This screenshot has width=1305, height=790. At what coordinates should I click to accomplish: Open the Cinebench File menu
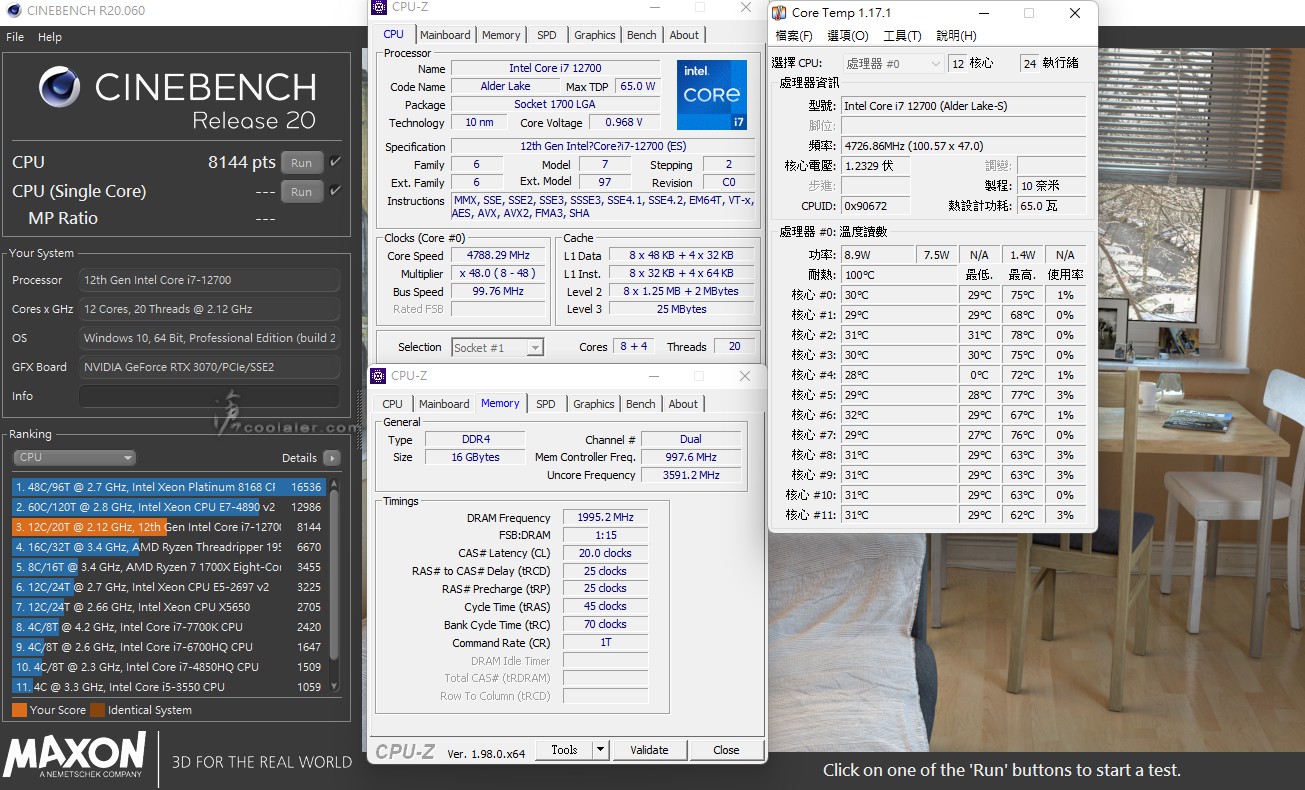15,37
